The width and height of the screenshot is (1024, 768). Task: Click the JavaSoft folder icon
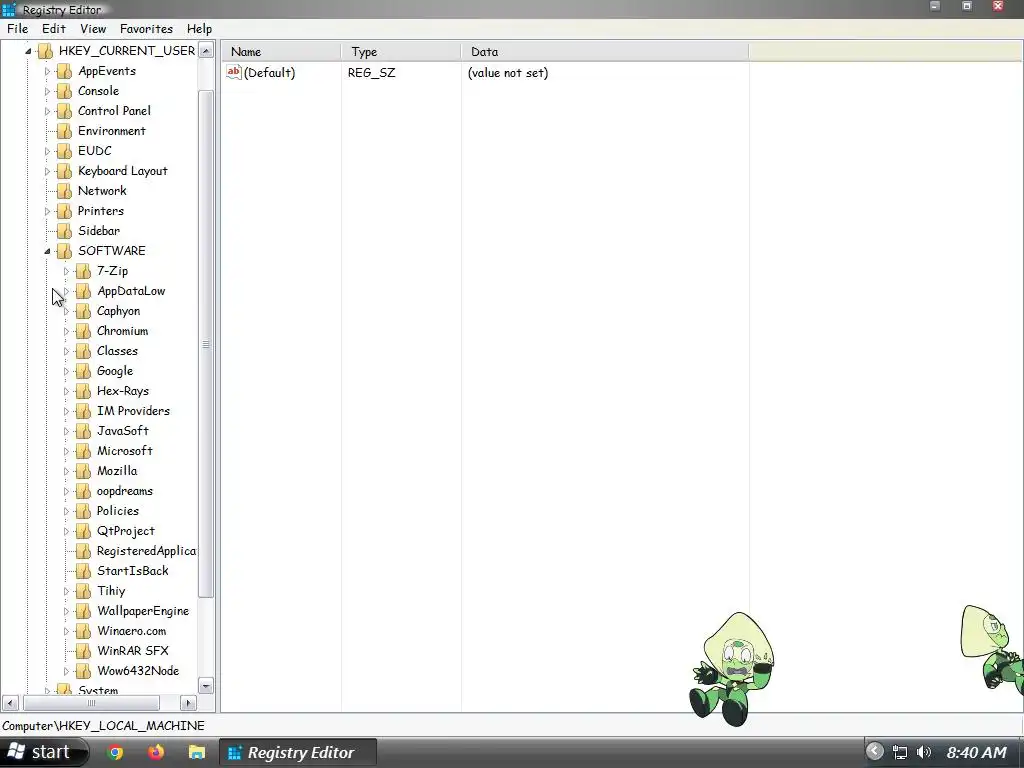(83, 431)
